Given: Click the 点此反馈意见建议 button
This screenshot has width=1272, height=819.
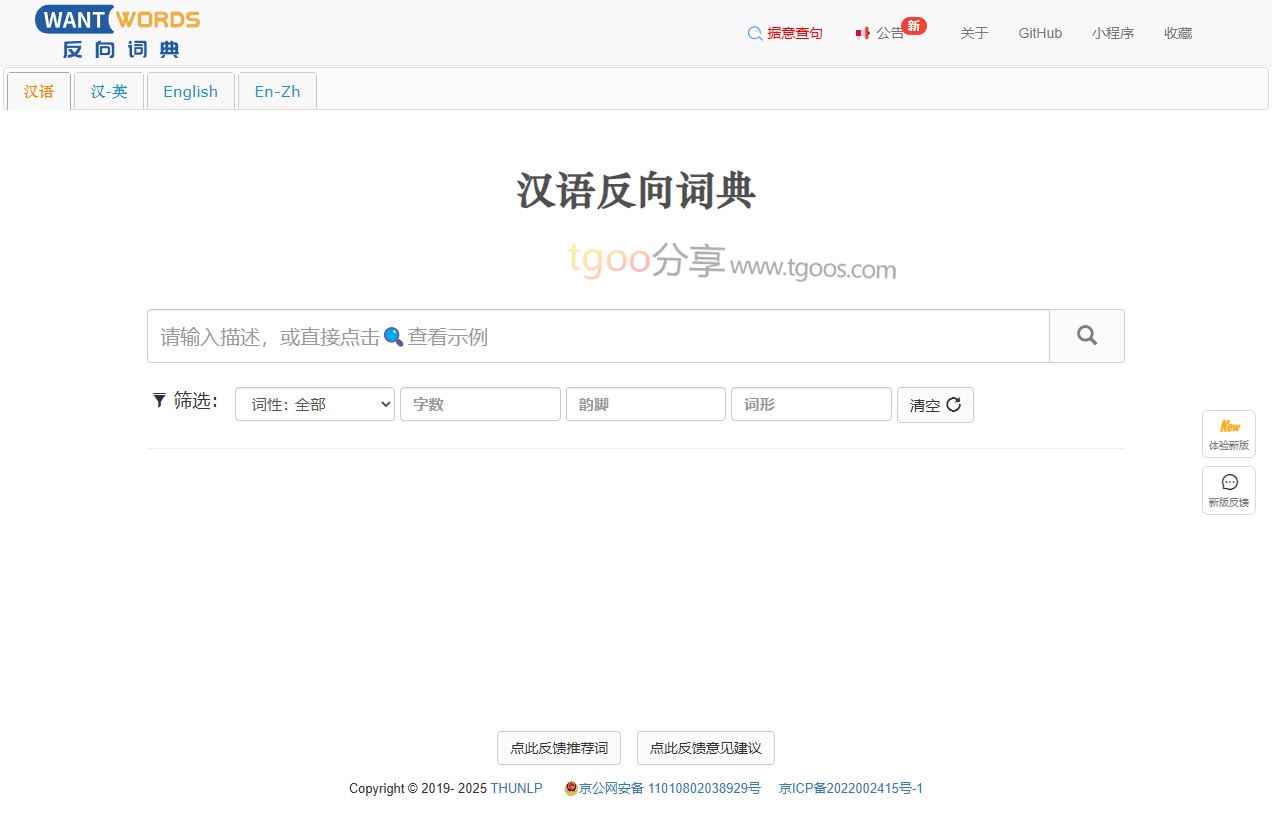Looking at the screenshot, I should [x=705, y=748].
